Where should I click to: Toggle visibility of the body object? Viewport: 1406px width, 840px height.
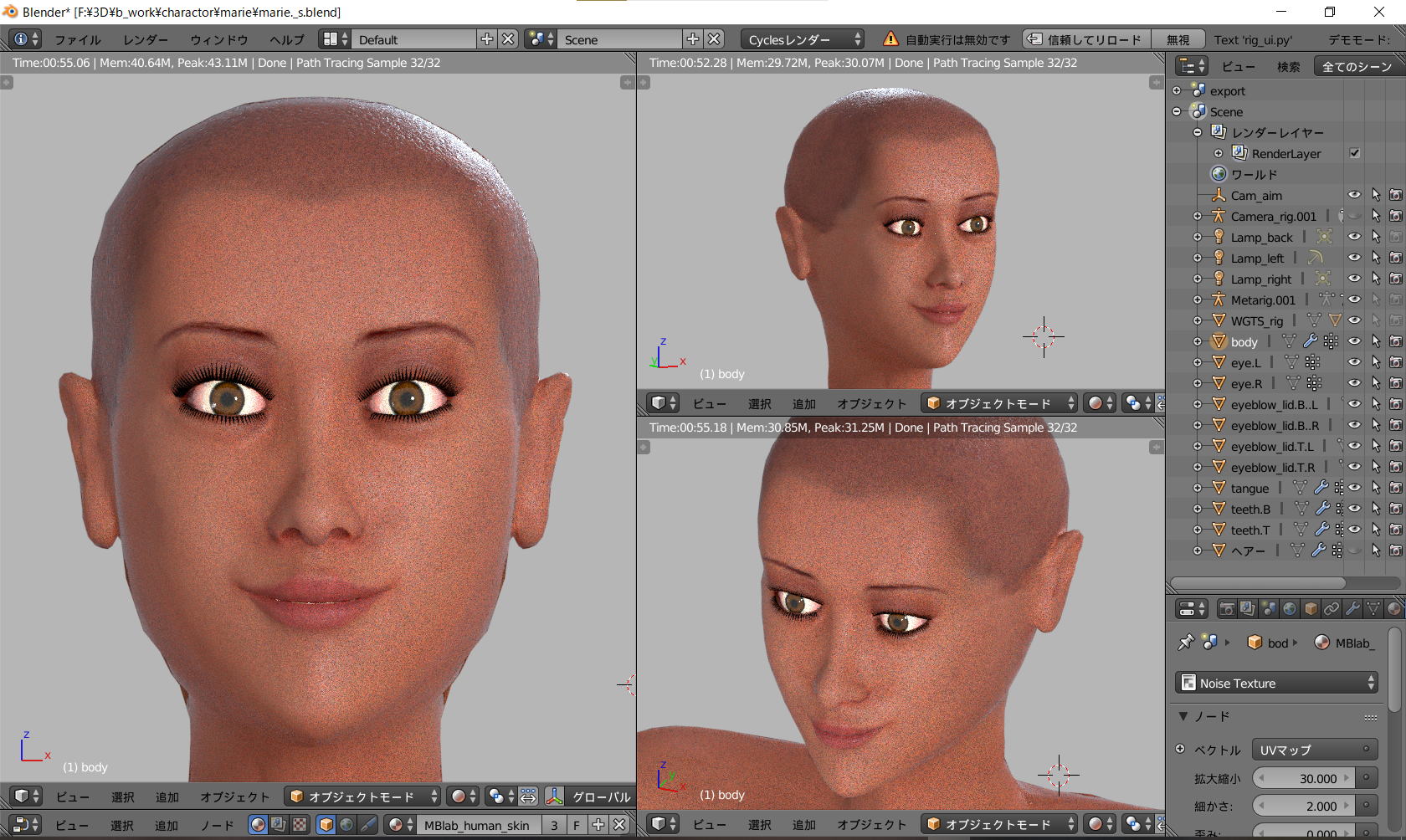click(1354, 341)
